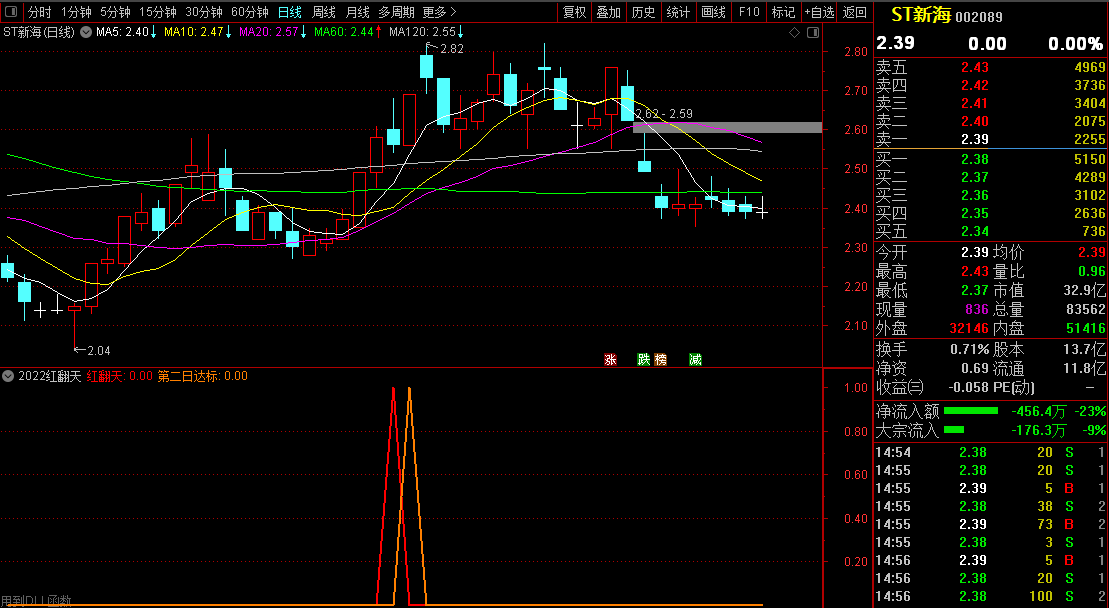Click the panel layout icon at top-left
The height and width of the screenshot is (608, 1109).
(11, 12)
